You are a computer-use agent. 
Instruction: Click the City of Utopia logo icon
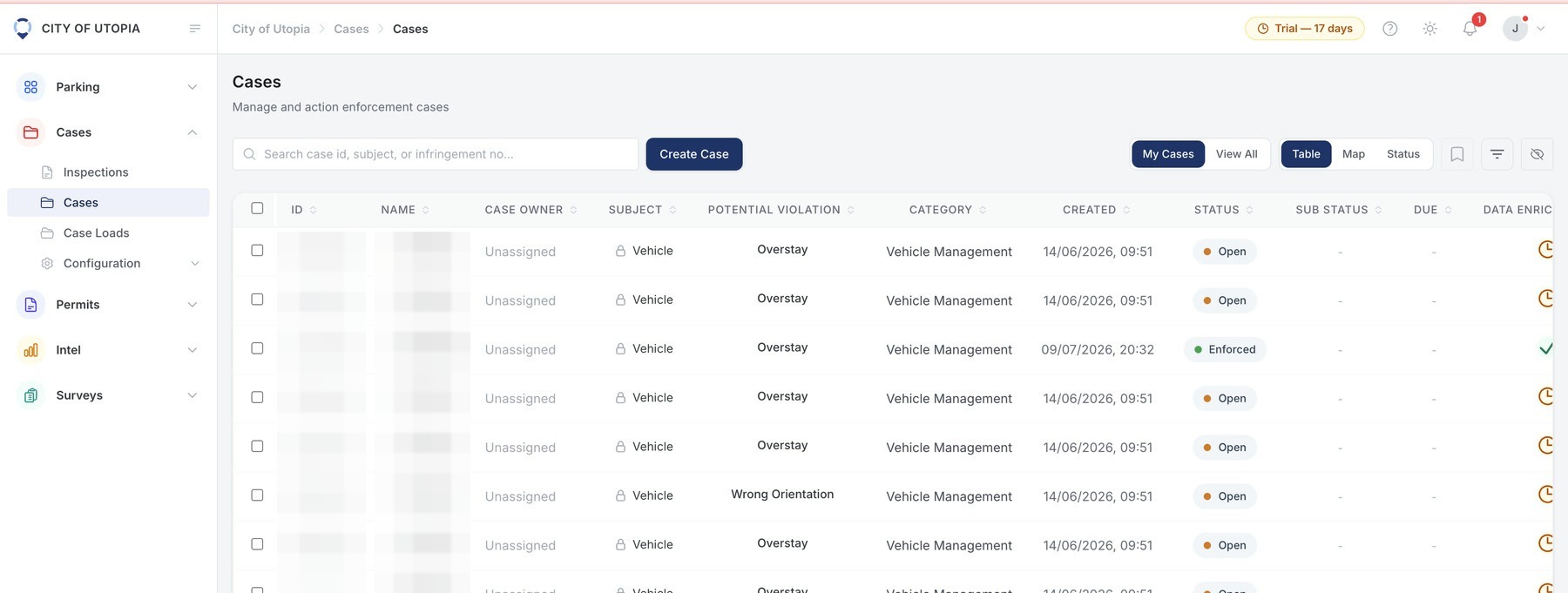tap(23, 29)
